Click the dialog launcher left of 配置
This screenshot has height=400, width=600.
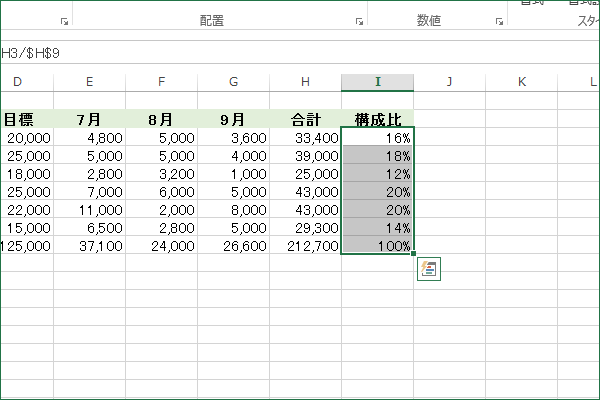[x=64, y=22]
